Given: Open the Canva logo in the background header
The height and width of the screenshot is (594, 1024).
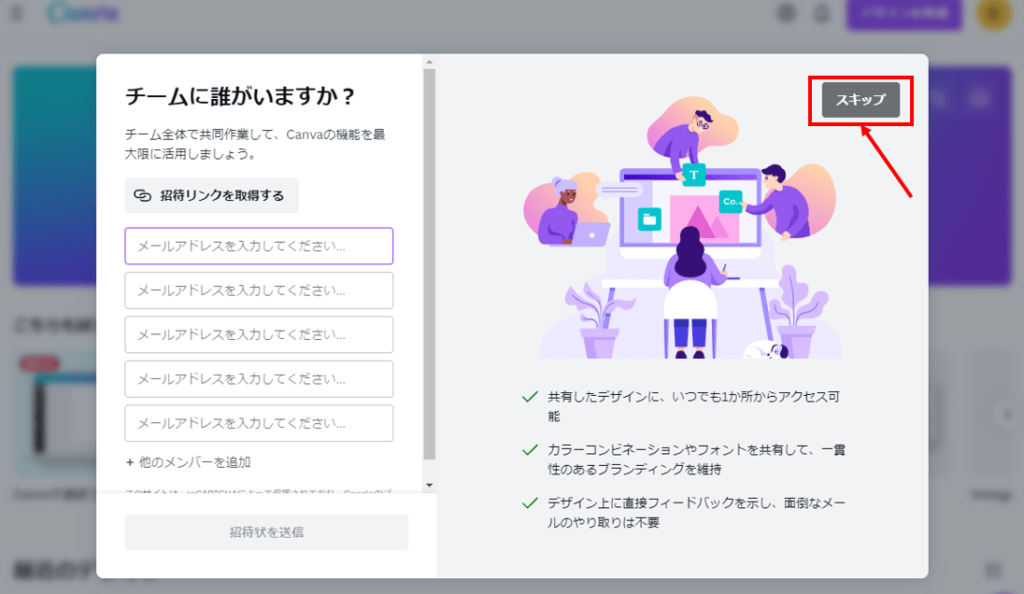Looking at the screenshot, I should (83, 13).
